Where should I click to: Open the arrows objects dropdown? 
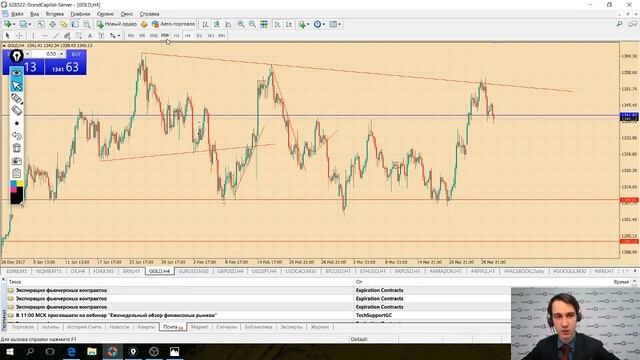tap(115, 36)
